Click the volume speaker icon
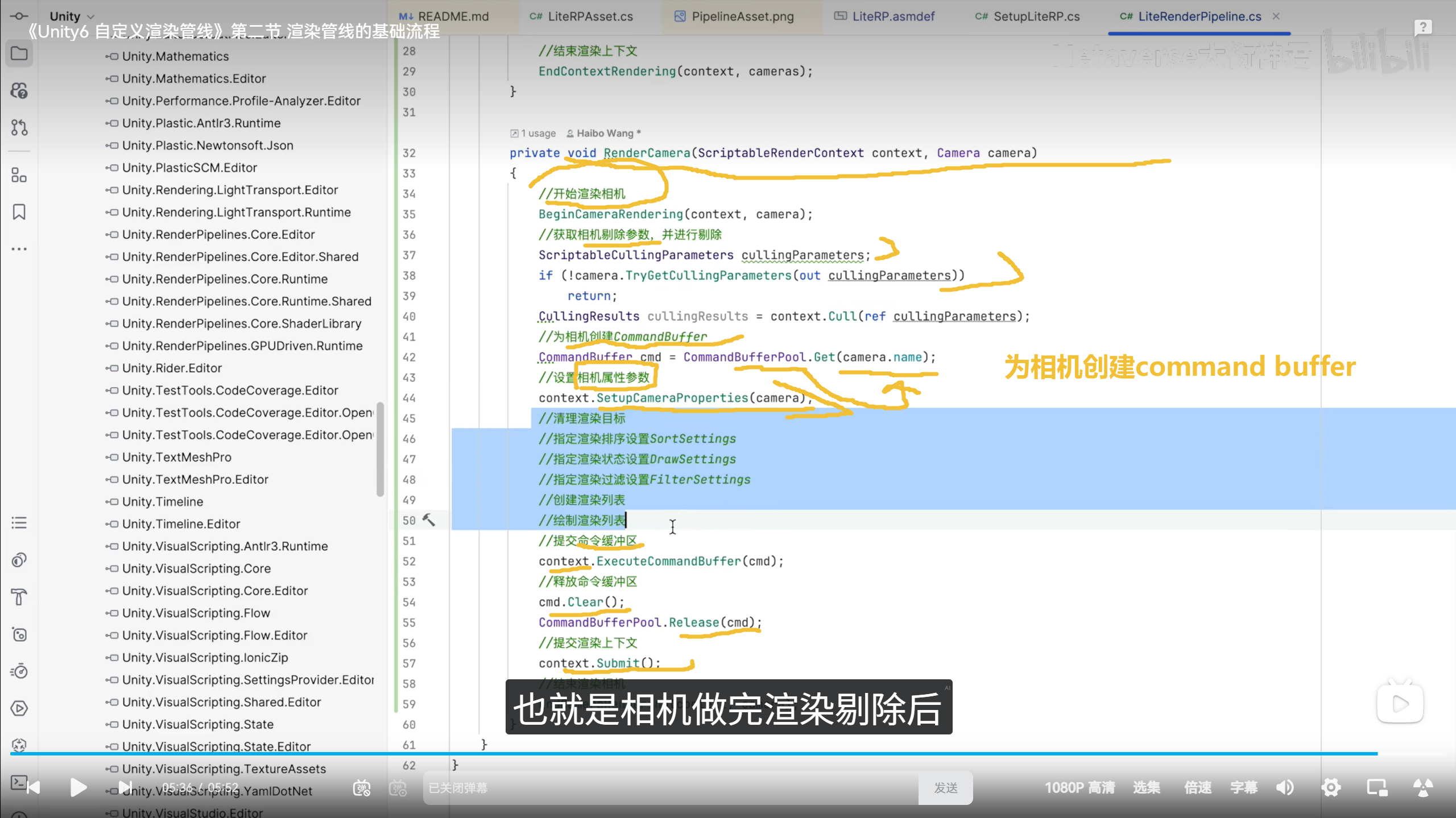This screenshot has width=1456, height=818. [1285, 787]
